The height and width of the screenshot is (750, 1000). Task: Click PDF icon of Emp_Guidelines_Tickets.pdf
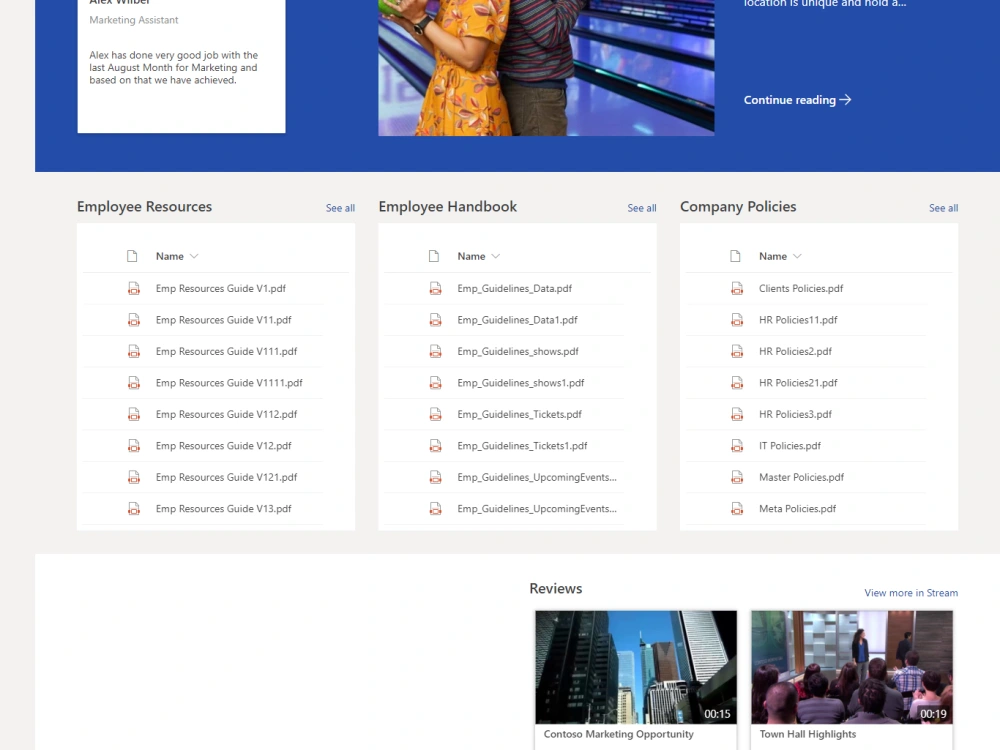pos(435,414)
